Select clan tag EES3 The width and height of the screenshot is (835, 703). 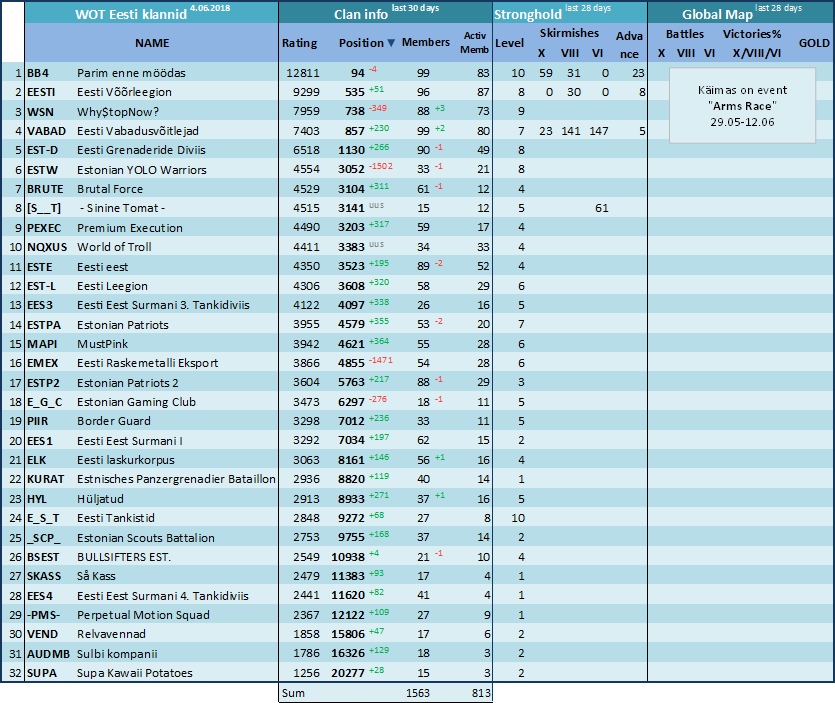[x=40, y=305]
